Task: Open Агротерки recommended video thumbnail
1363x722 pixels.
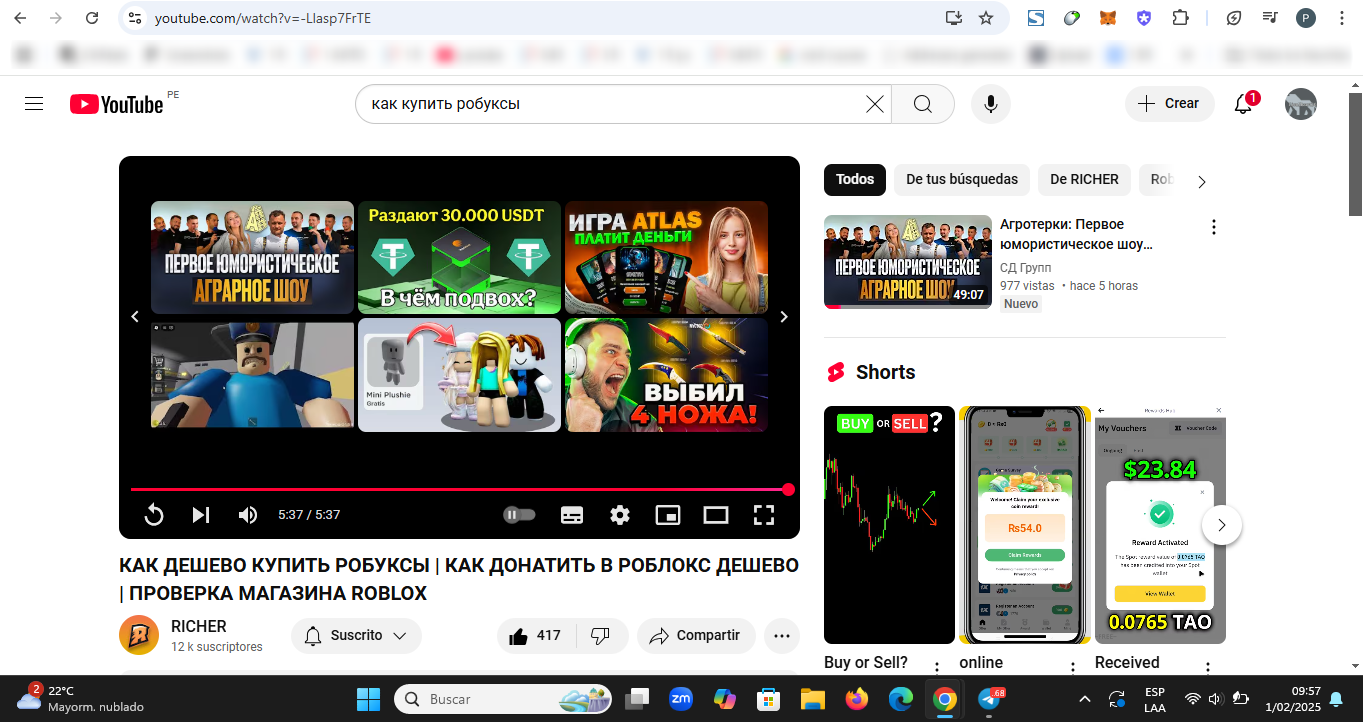Action: 908,261
